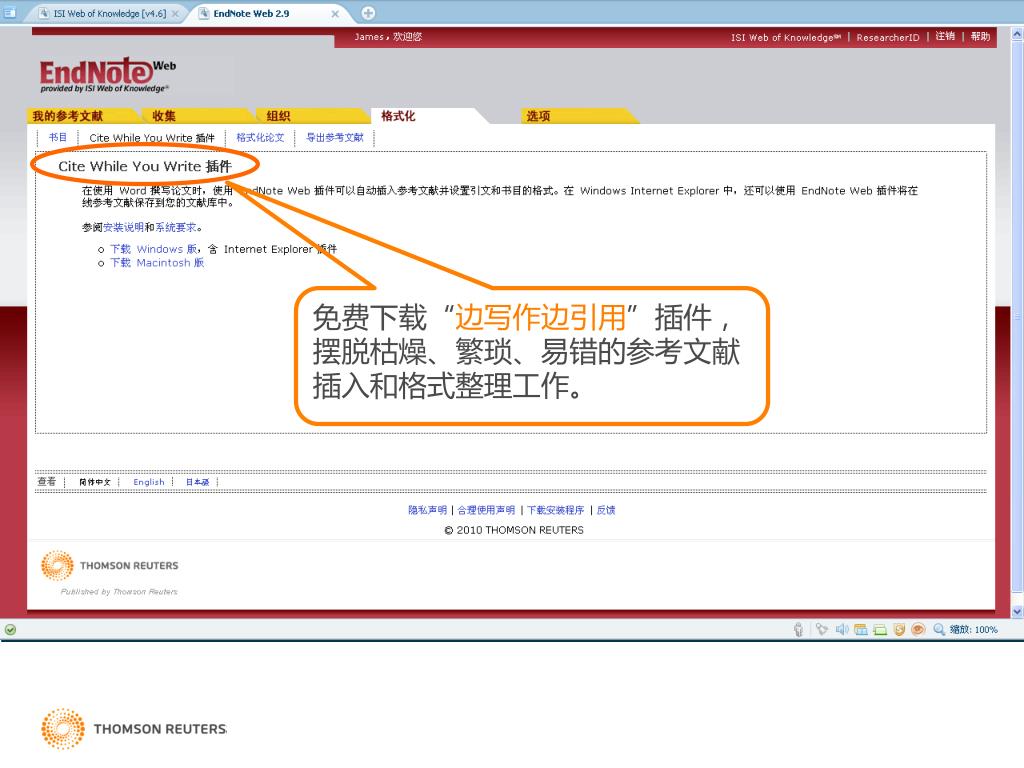Click 注销 to log out

click(945, 37)
